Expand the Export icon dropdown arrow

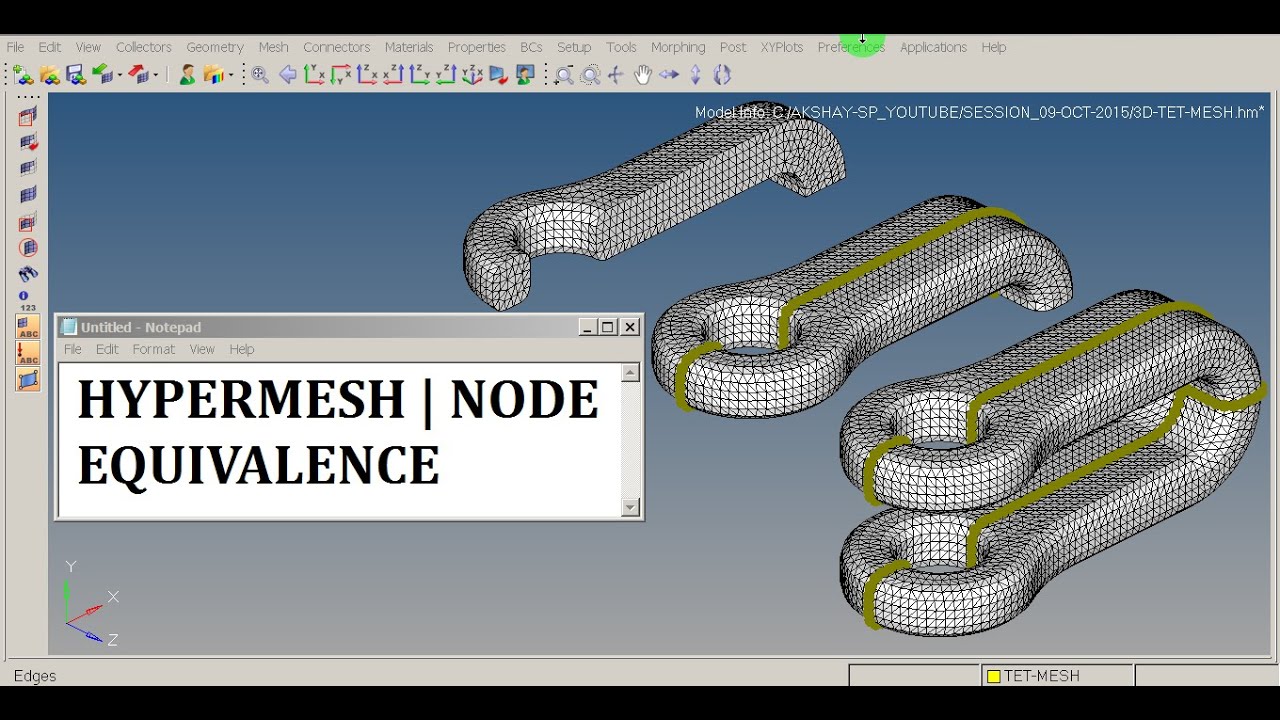coord(156,76)
